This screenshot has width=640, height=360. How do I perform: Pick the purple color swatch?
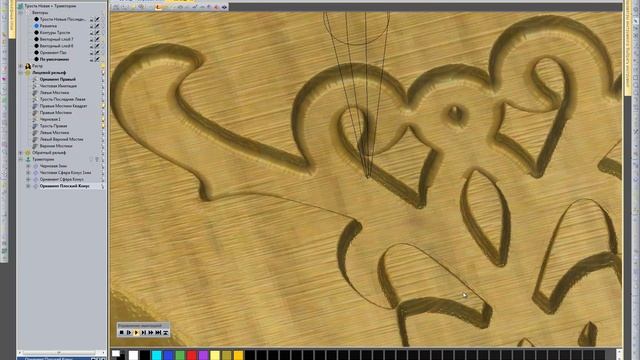coord(203,355)
